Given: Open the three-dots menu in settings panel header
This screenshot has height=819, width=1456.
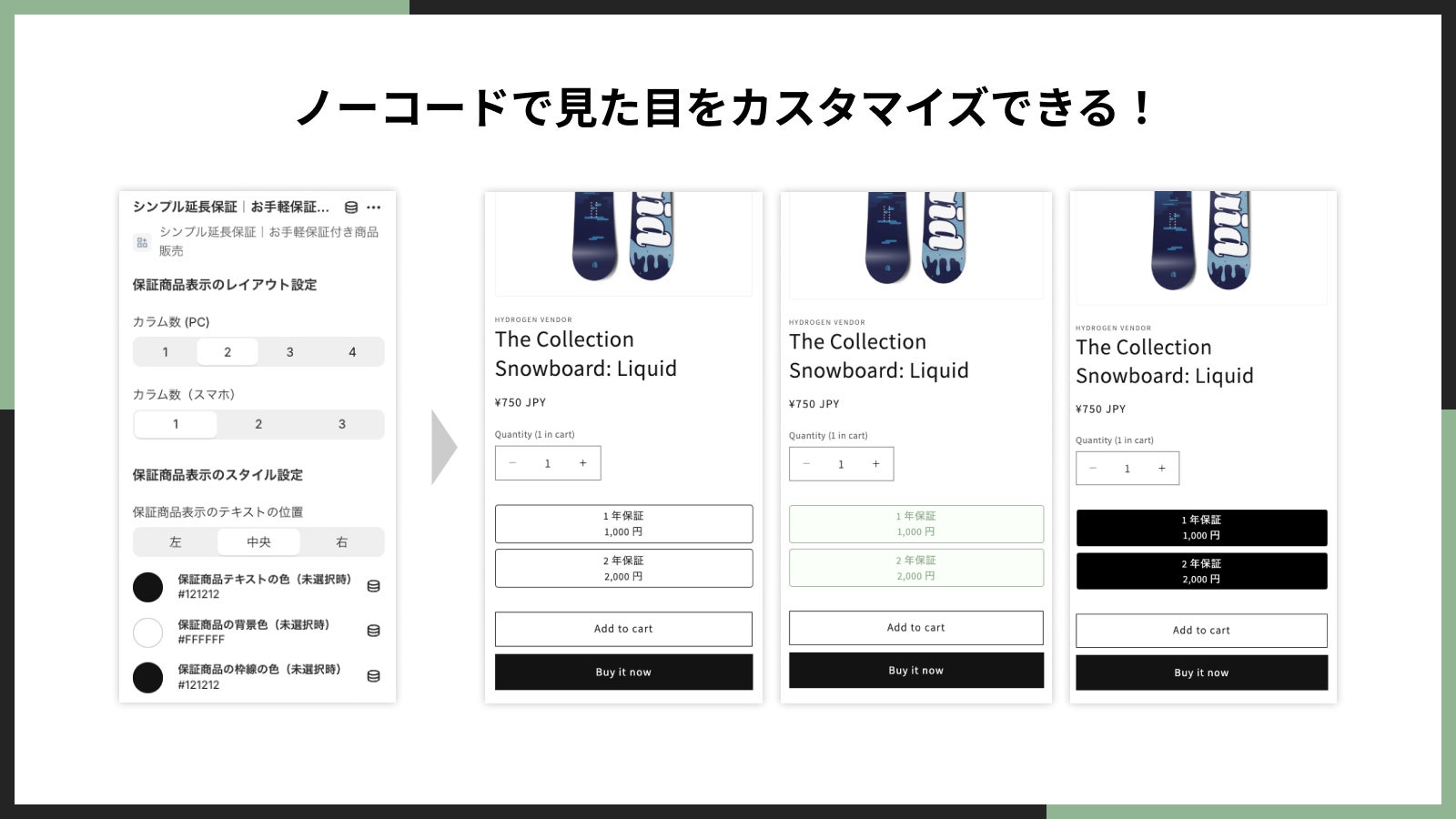Looking at the screenshot, I should point(374,207).
